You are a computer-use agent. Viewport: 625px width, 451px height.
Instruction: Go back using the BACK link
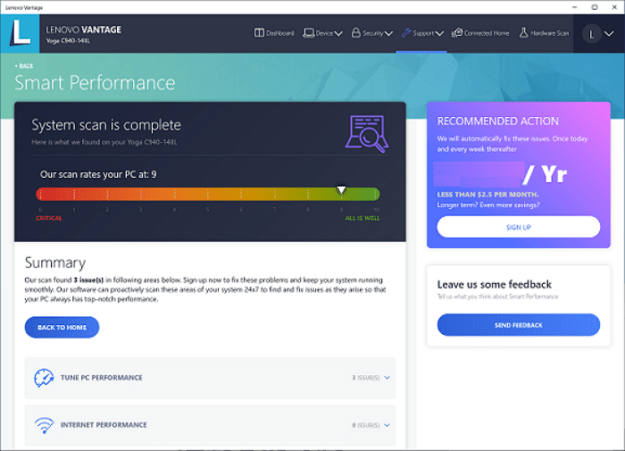pos(24,66)
